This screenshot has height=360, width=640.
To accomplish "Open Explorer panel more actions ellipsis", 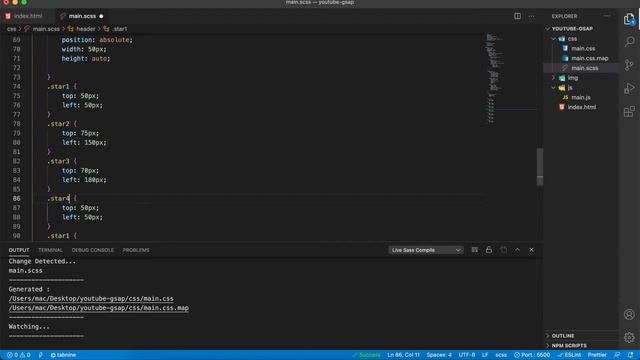I will click(x=607, y=16).
